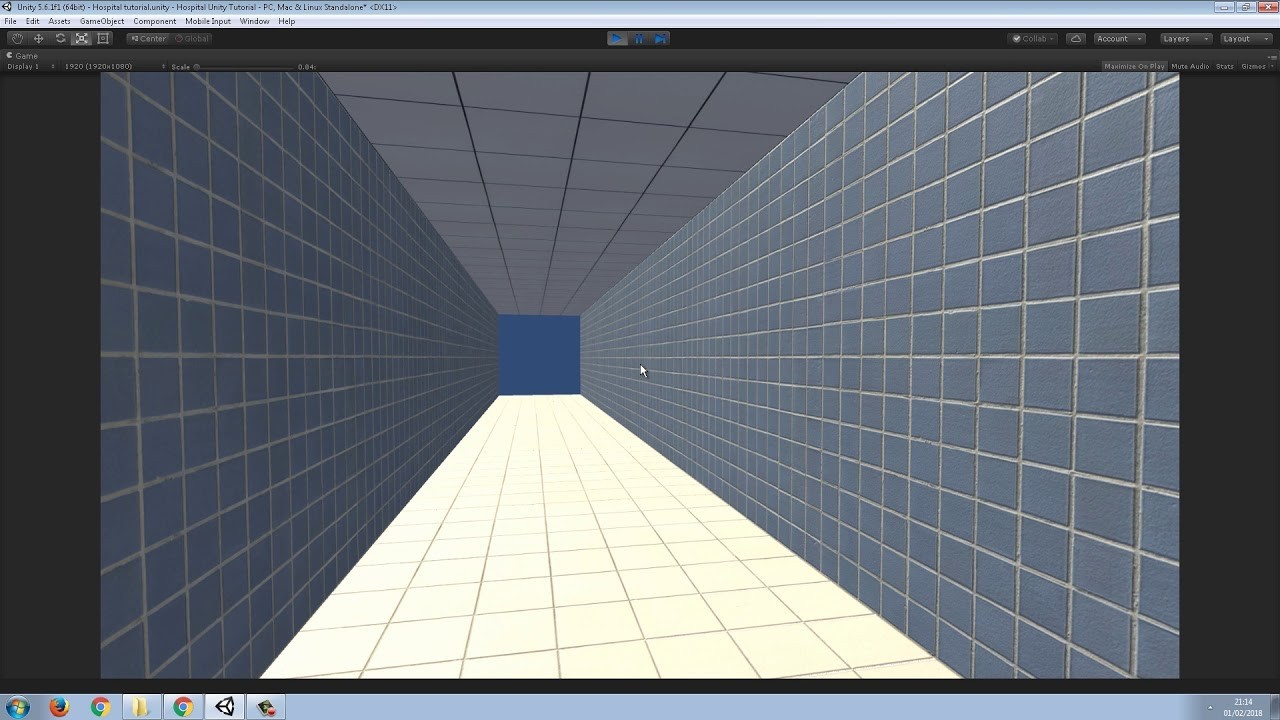The width and height of the screenshot is (1280, 720).
Task: Click the Show desktop button
Action: [x=1274, y=707]
